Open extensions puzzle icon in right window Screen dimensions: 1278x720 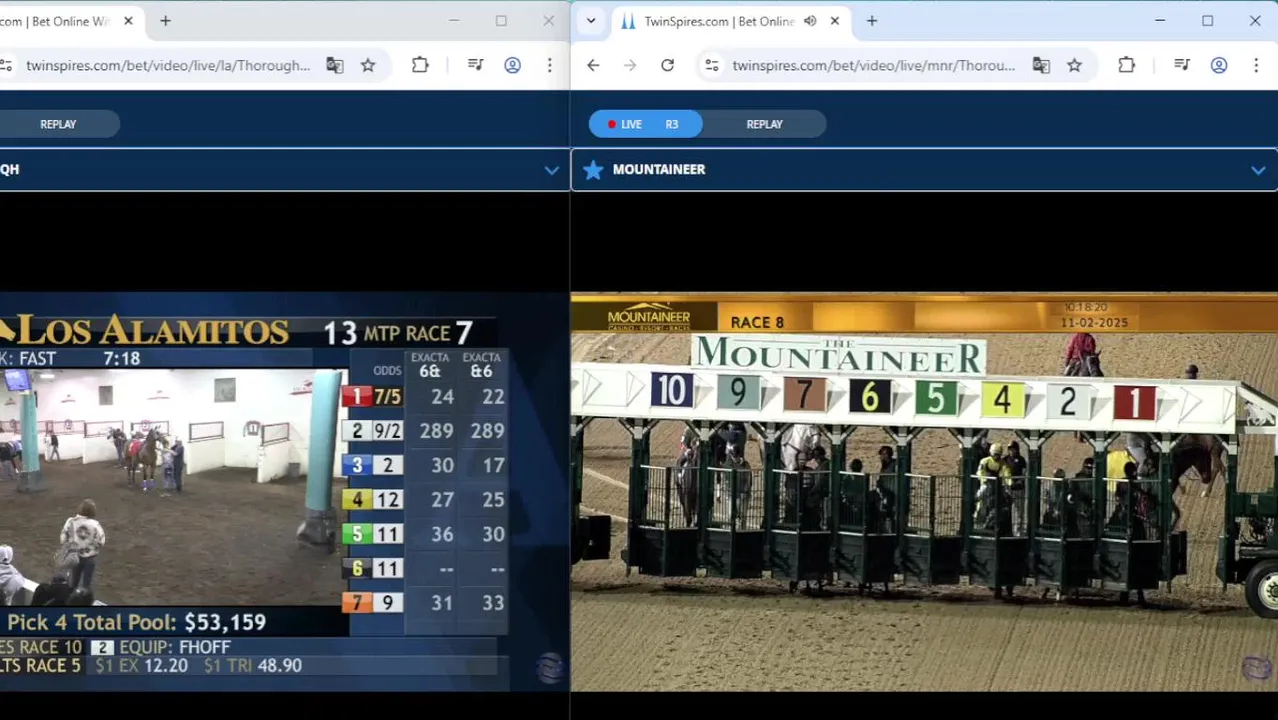point(1126,65)
